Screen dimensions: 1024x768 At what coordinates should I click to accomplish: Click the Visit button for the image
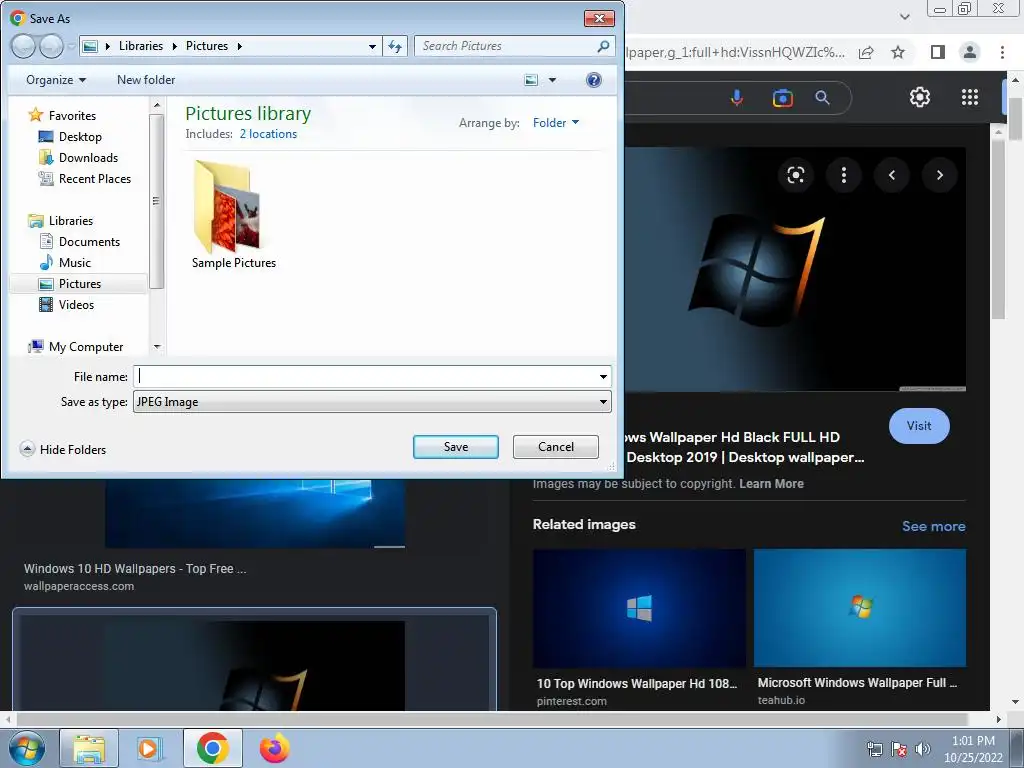919,426
